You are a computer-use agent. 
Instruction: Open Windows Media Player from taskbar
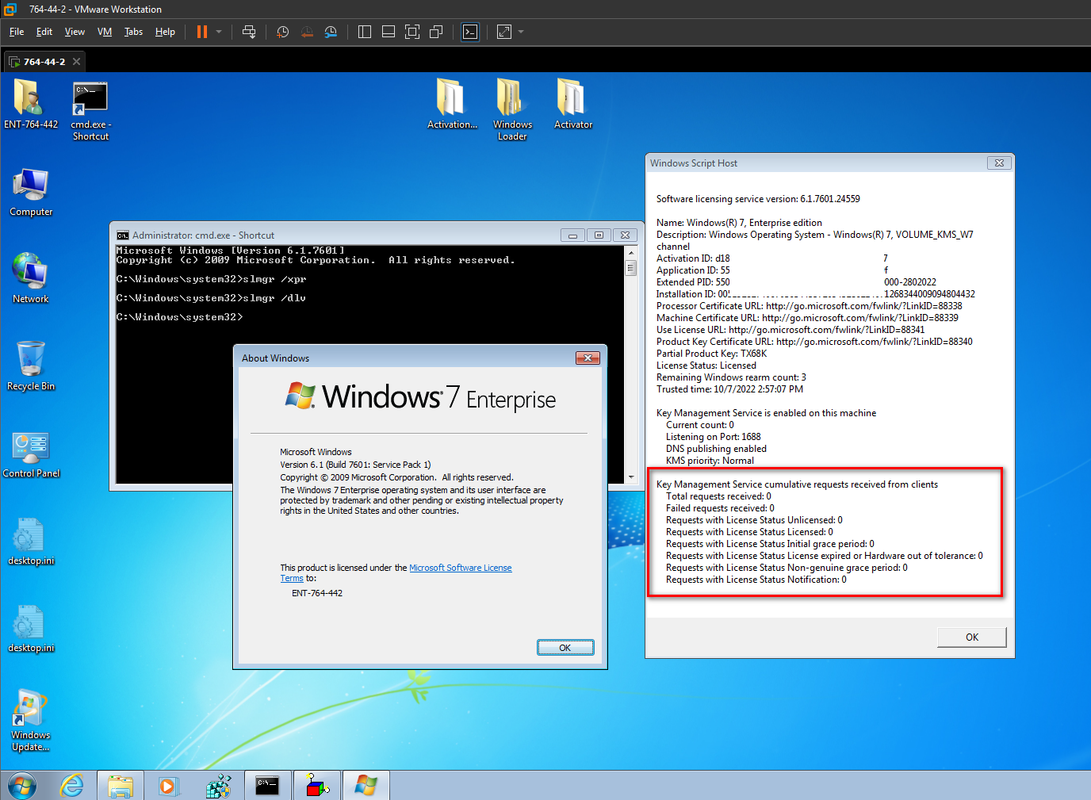tap(167, 786)
